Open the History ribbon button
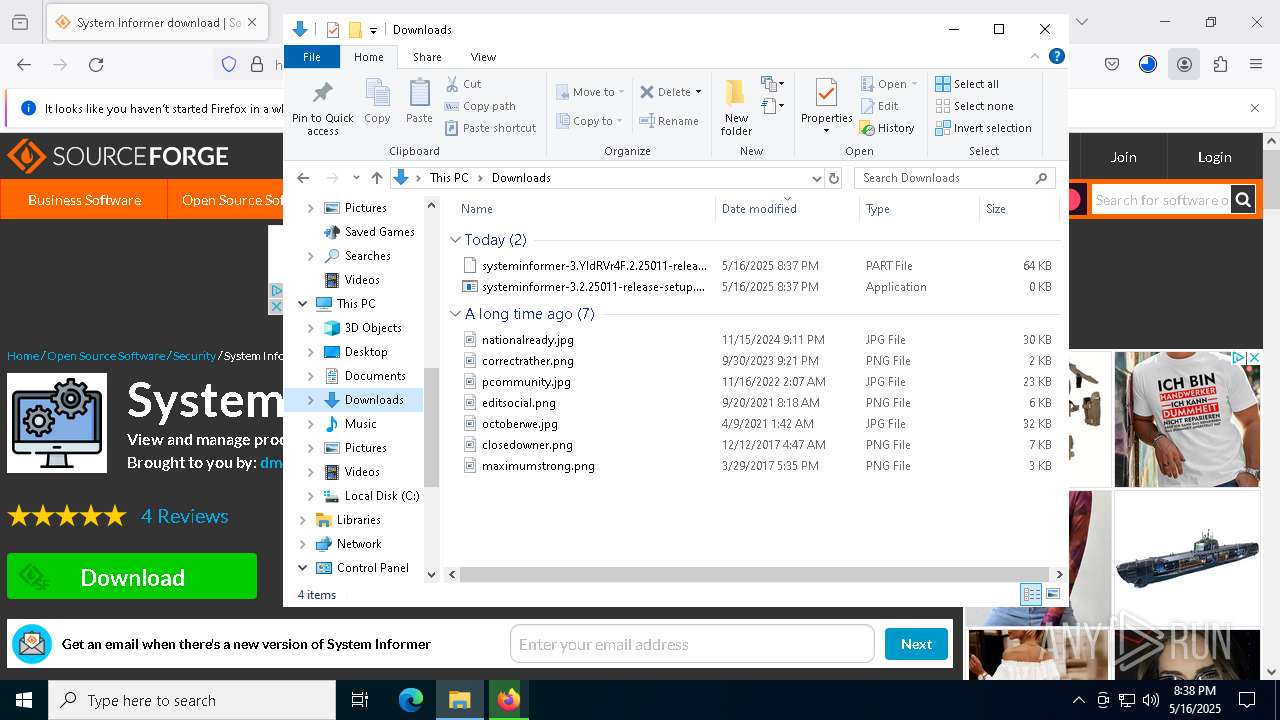 click(x=887, y=128)
